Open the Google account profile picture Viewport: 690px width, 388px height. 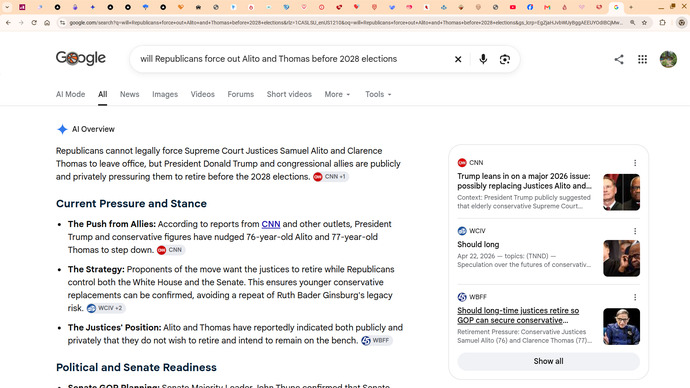point(668,59)
